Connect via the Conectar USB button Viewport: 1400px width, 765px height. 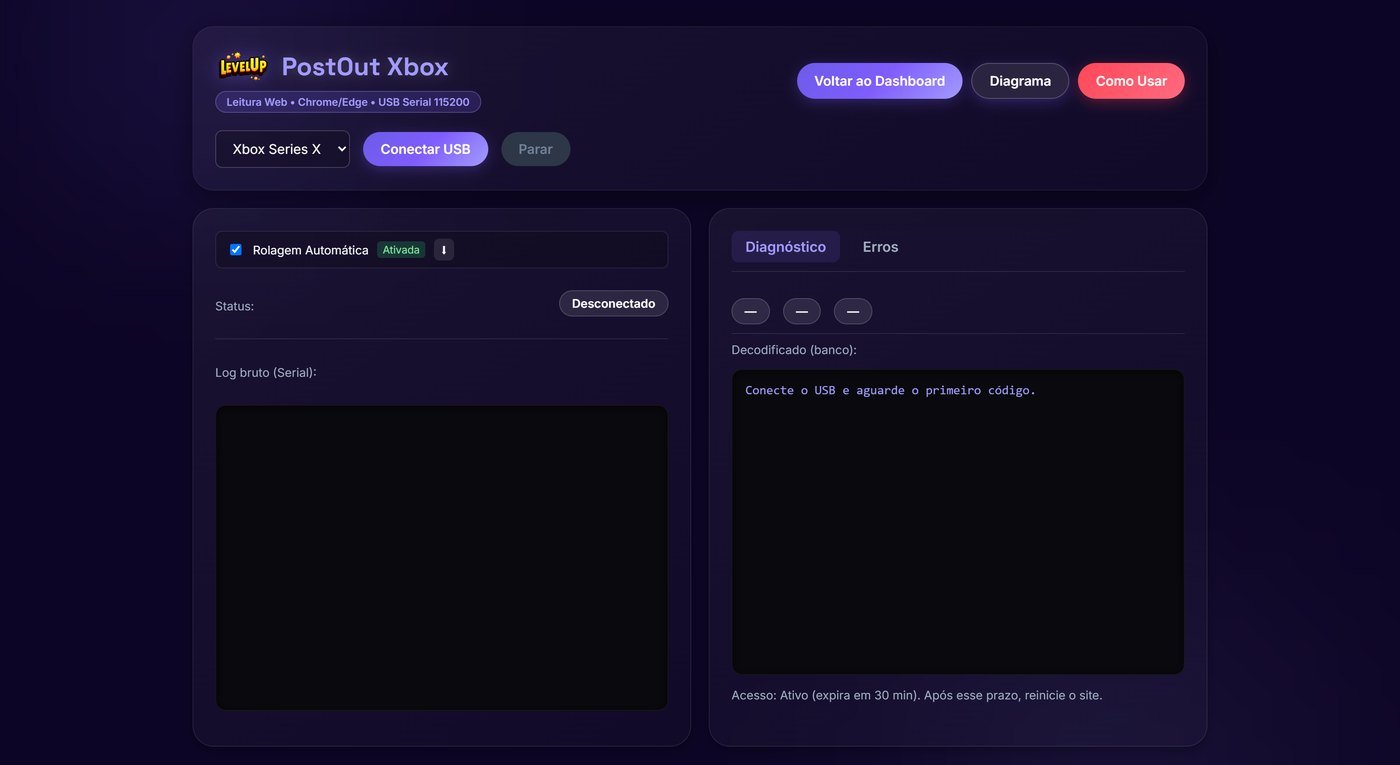tap(425, 149)
